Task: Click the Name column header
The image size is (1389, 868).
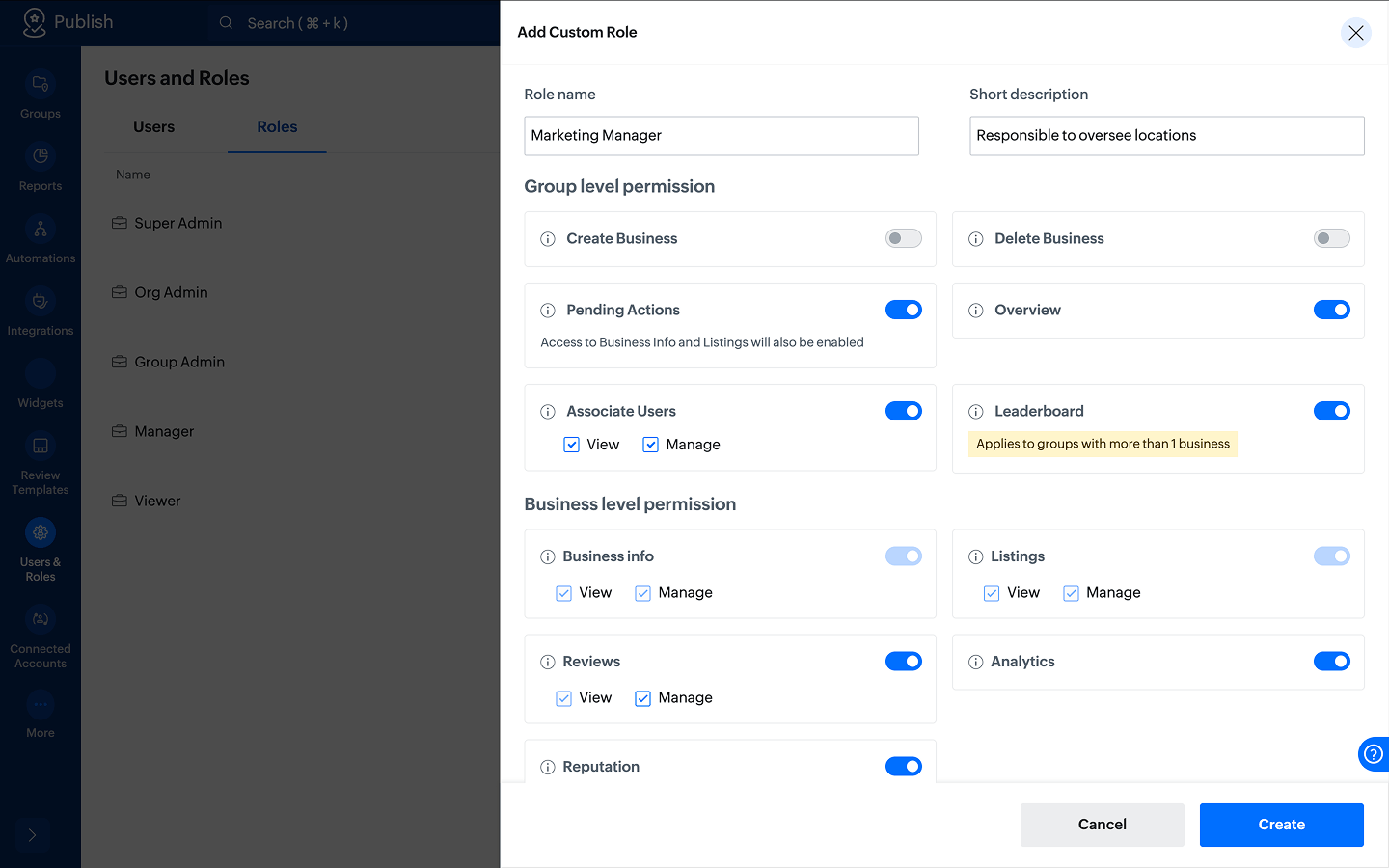Action: 133,175
